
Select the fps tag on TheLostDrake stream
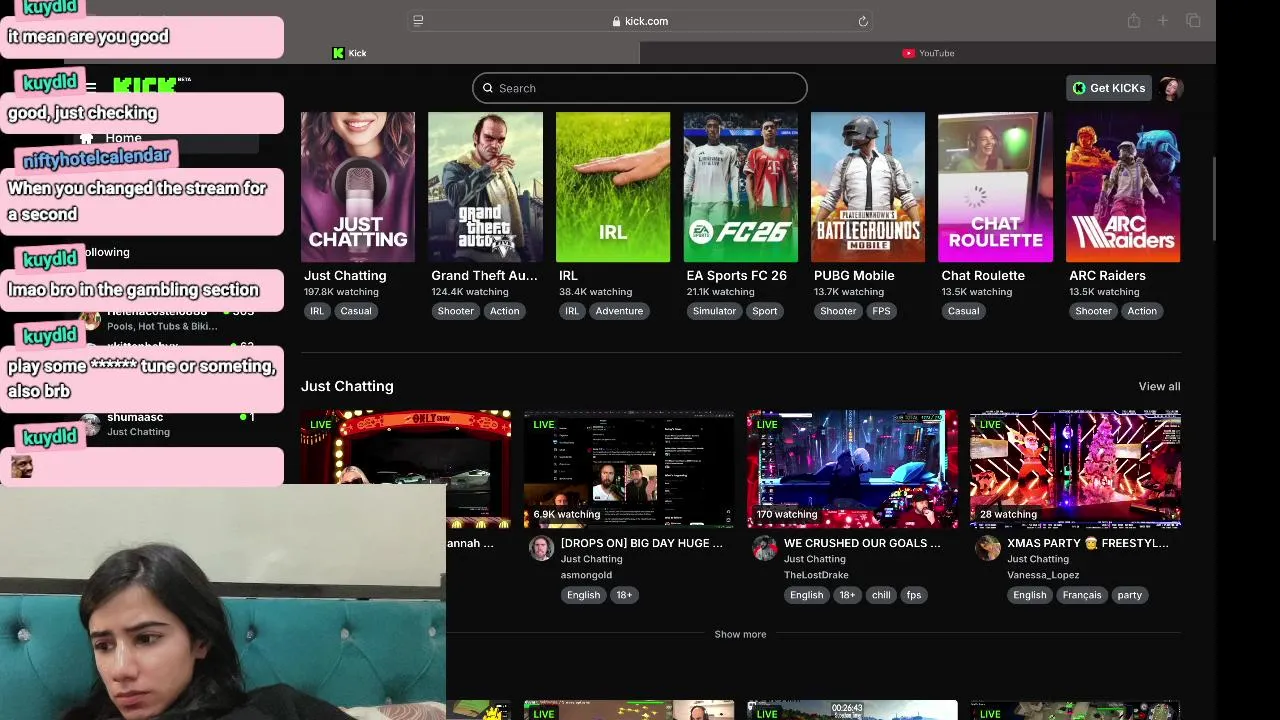pyautogui.click(x=914, y=595)
